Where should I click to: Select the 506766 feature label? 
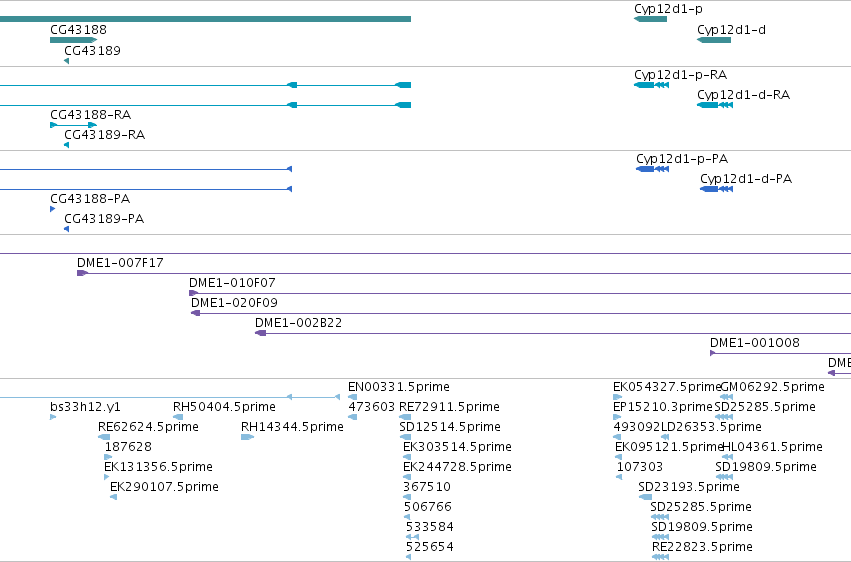[428, 508]
